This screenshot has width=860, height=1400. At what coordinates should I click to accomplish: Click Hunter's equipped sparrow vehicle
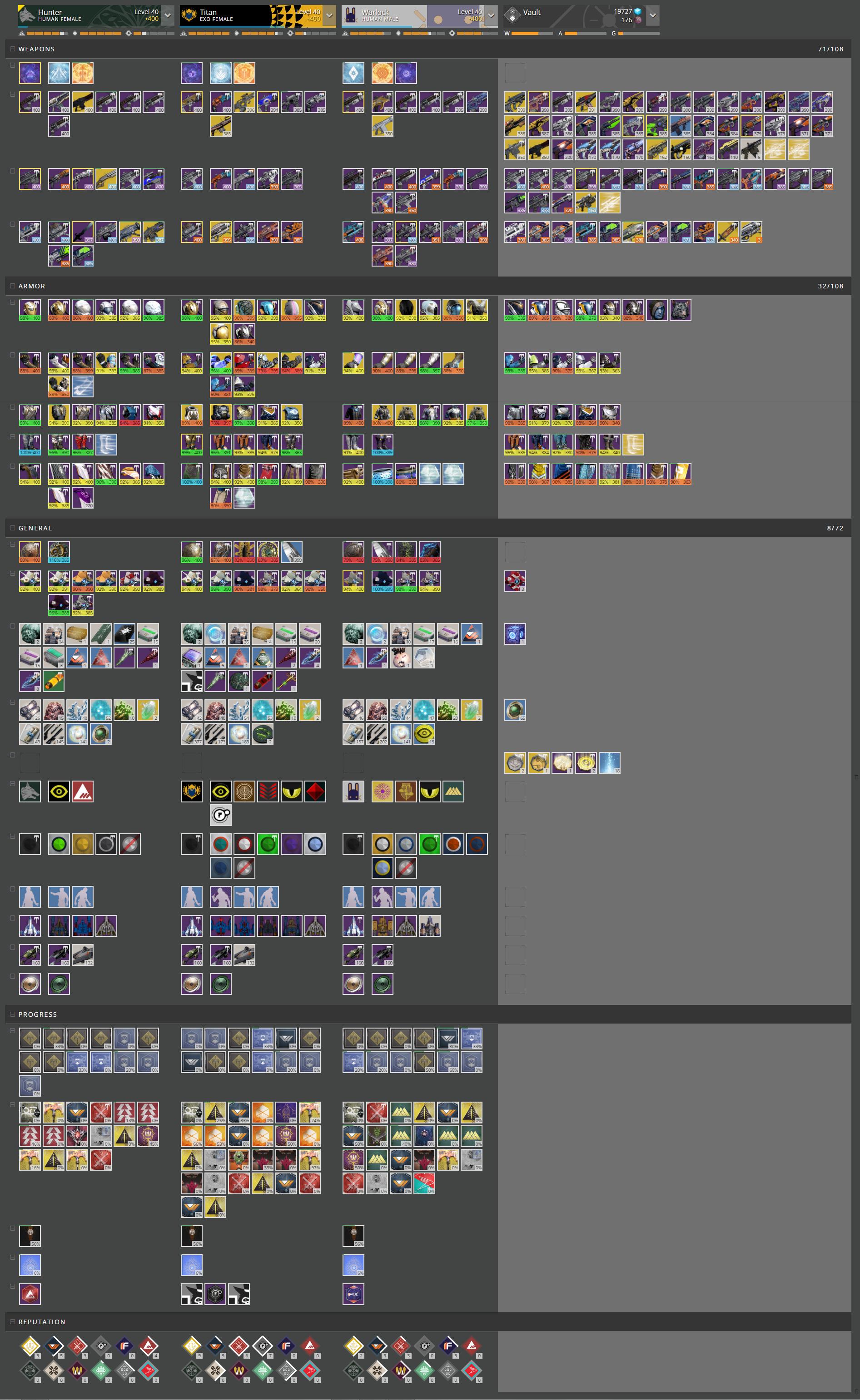tap(30, 955)
